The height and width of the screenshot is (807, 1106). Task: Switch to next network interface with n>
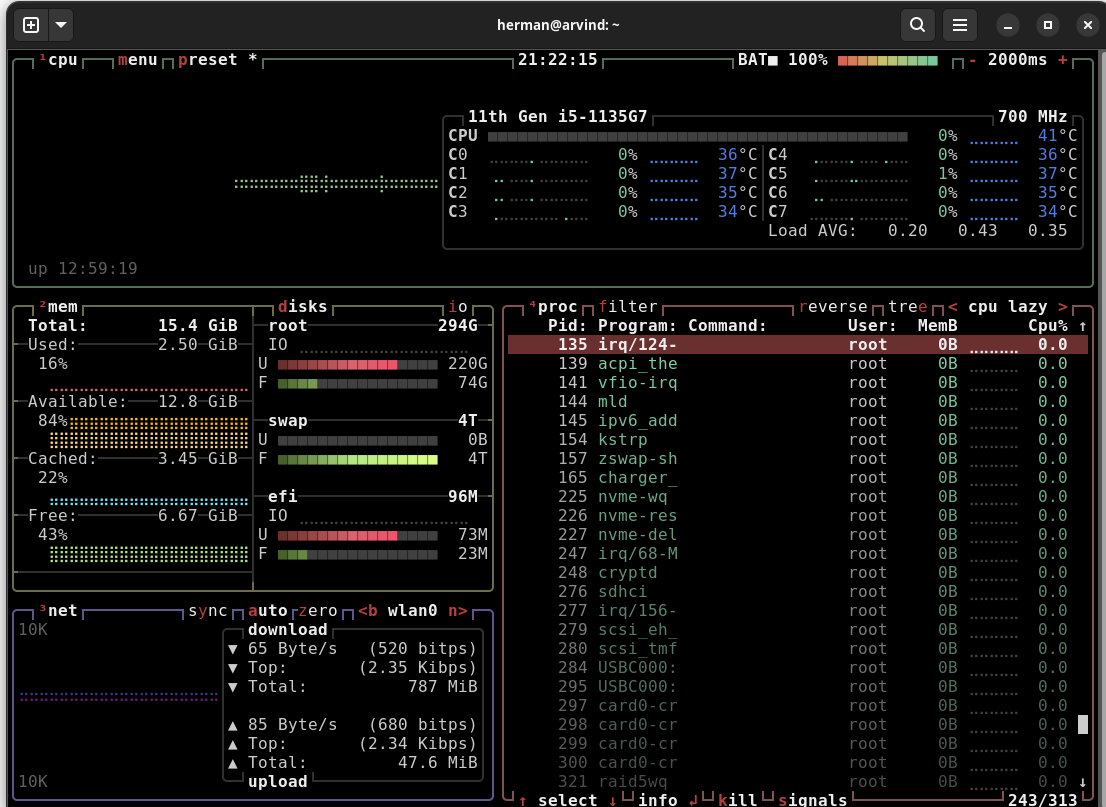458,611
